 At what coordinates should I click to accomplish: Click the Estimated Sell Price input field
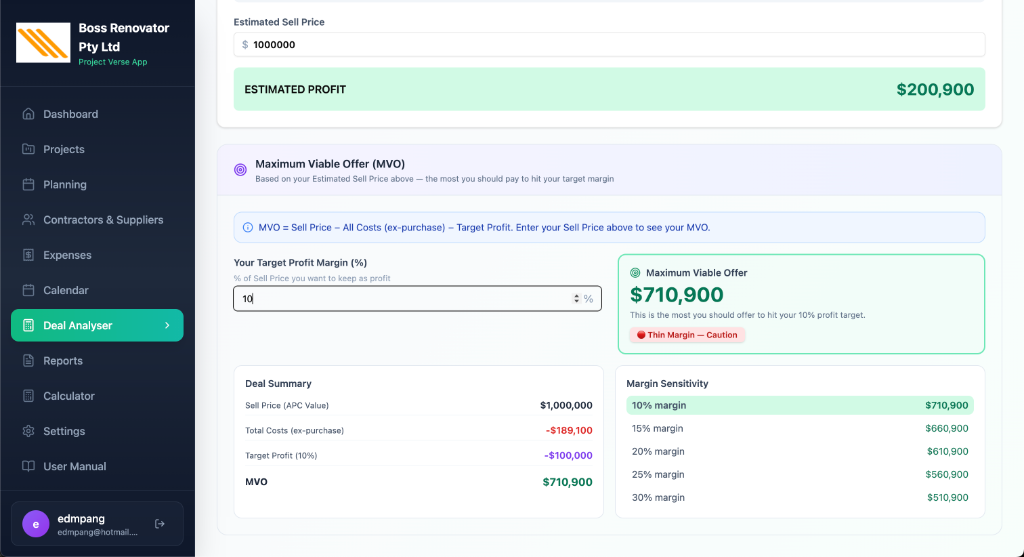(x=609, y=44)
